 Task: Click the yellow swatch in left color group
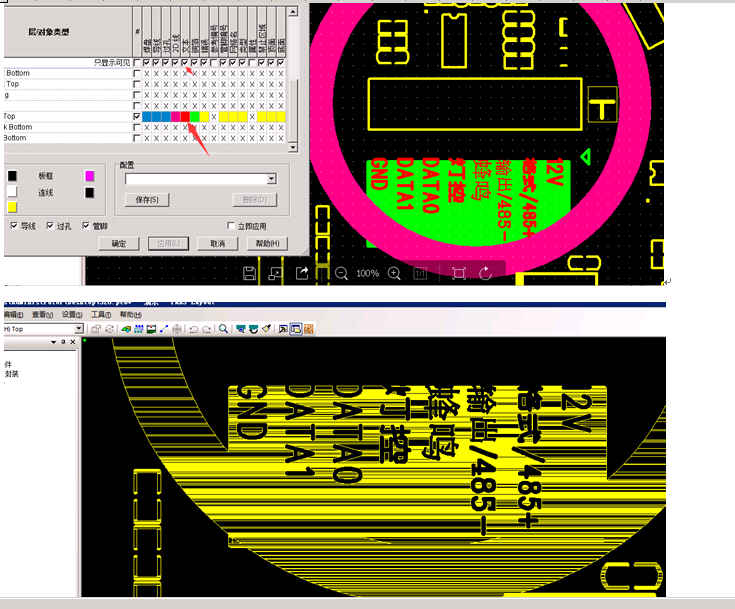tap(12, 207)
